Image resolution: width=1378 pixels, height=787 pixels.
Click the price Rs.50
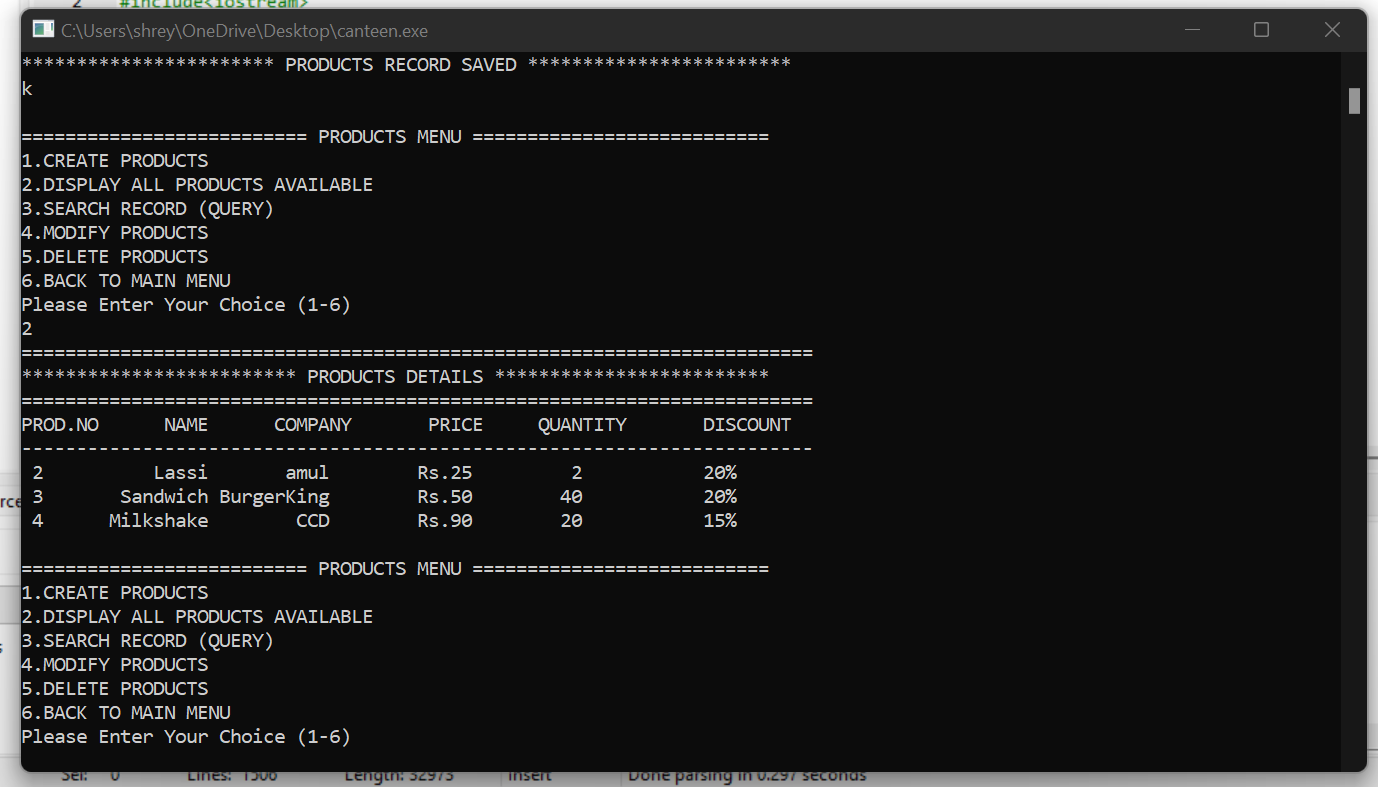point(445,497)
